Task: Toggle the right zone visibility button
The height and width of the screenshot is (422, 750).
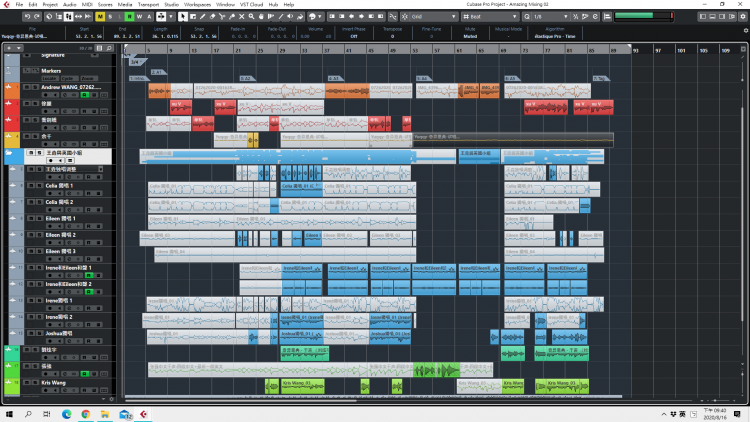Action: 722,17
